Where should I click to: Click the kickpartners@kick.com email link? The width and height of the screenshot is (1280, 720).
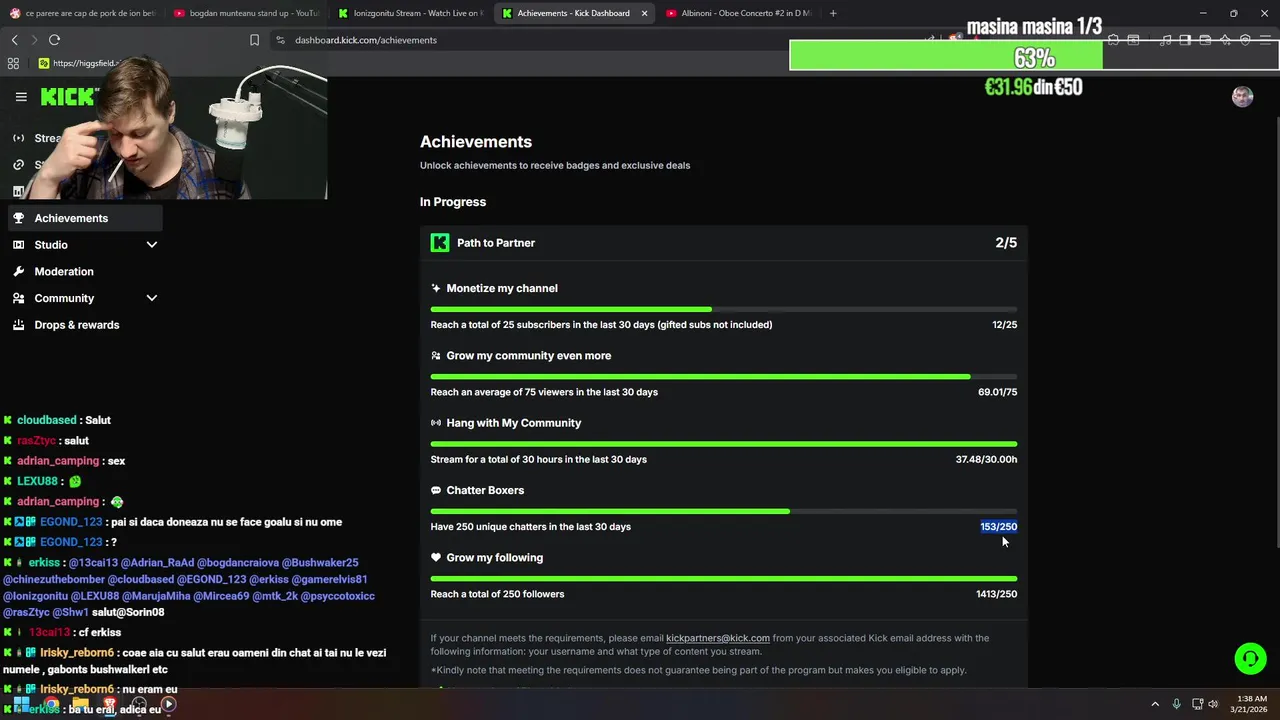[718, 638]
